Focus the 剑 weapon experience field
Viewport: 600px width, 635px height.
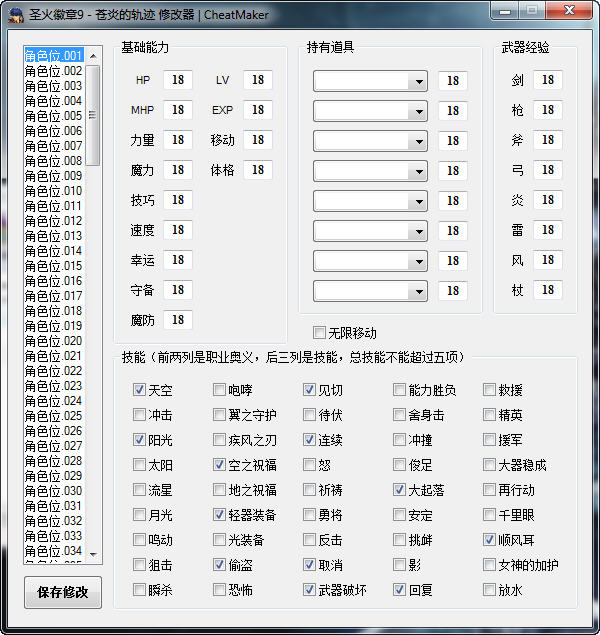pos(547,80)
